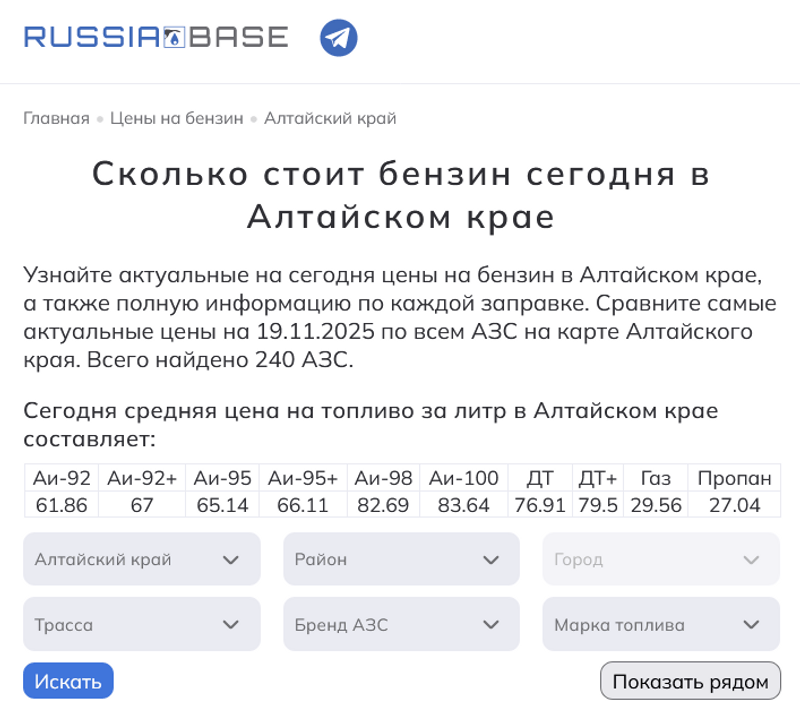Screen dimensions: 800x720
Task: Click the Пропан price 27.04
Action: (735, 505)
